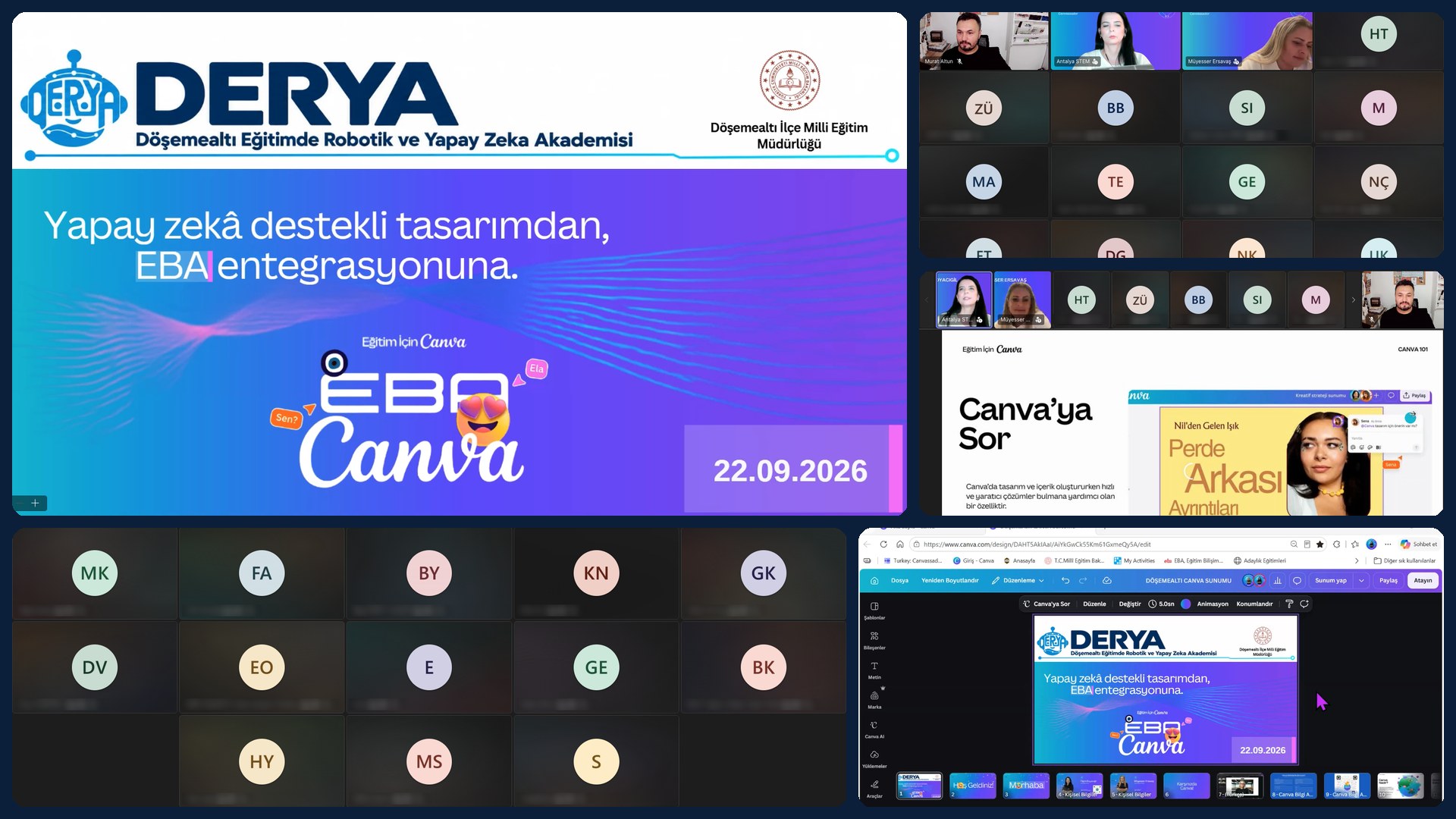Select NÇ participant tile in top-right grid
The width and height of the screenshot is (1456, 819).
coord(1379,182)
